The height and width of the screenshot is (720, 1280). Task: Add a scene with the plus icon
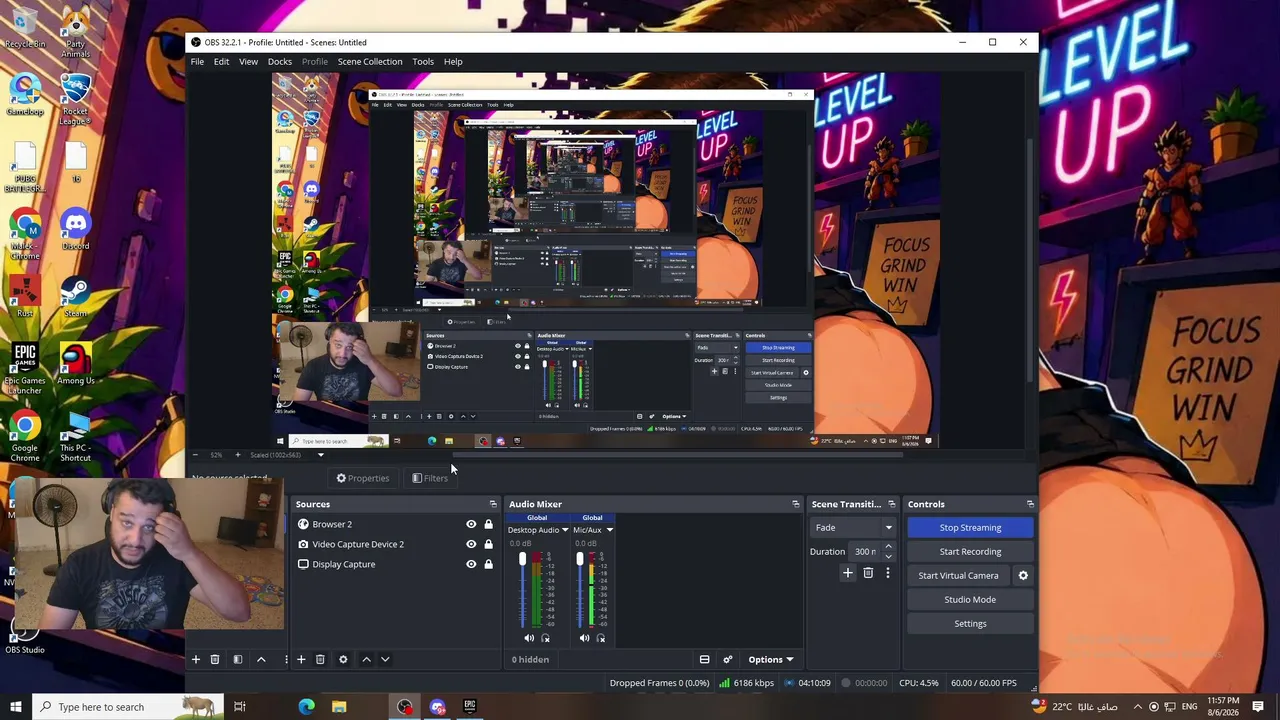pos(196,659)
